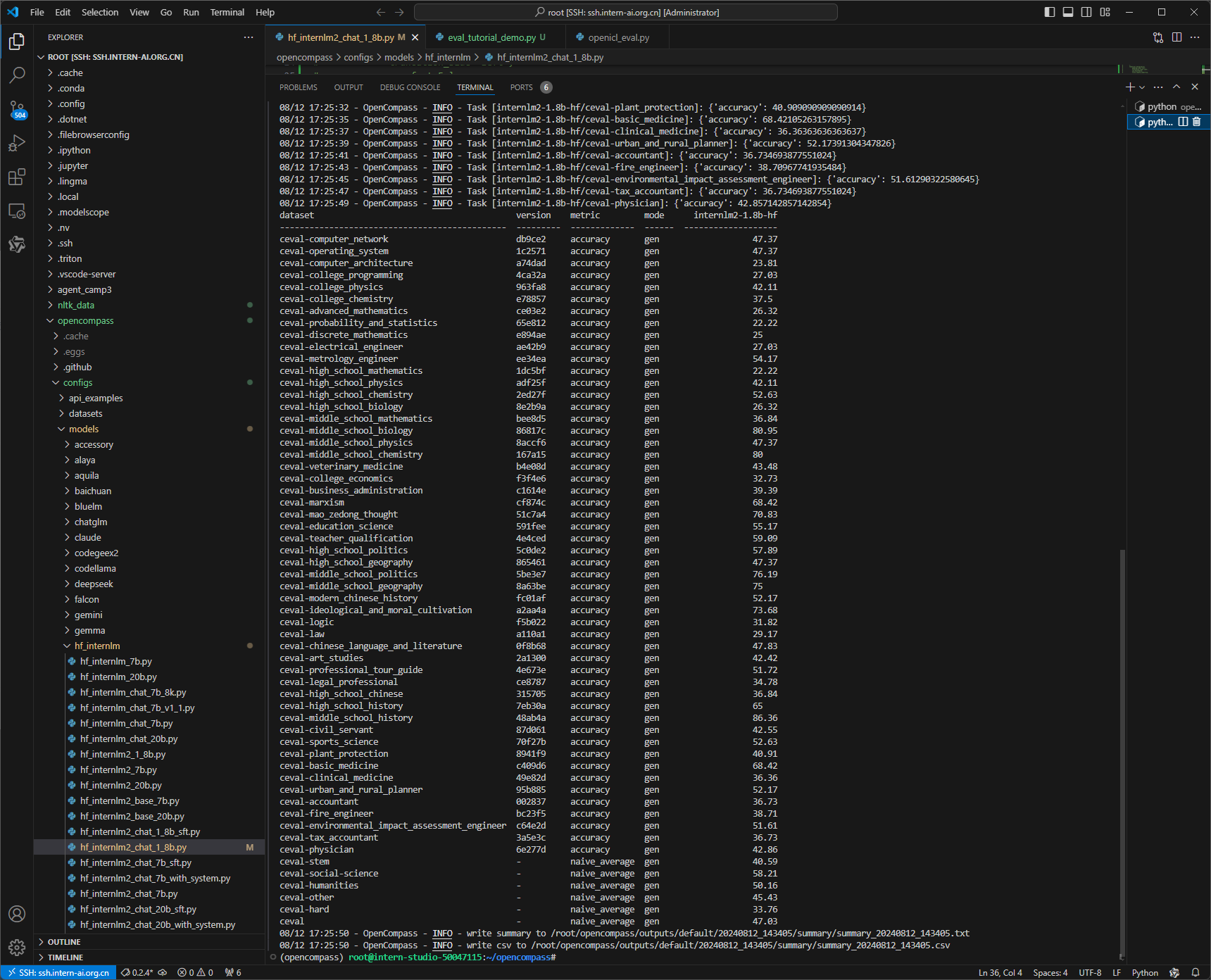Go forward using the navigation arrow
The width and height of the screenshot is (1211, 980).
pos(399,12)
